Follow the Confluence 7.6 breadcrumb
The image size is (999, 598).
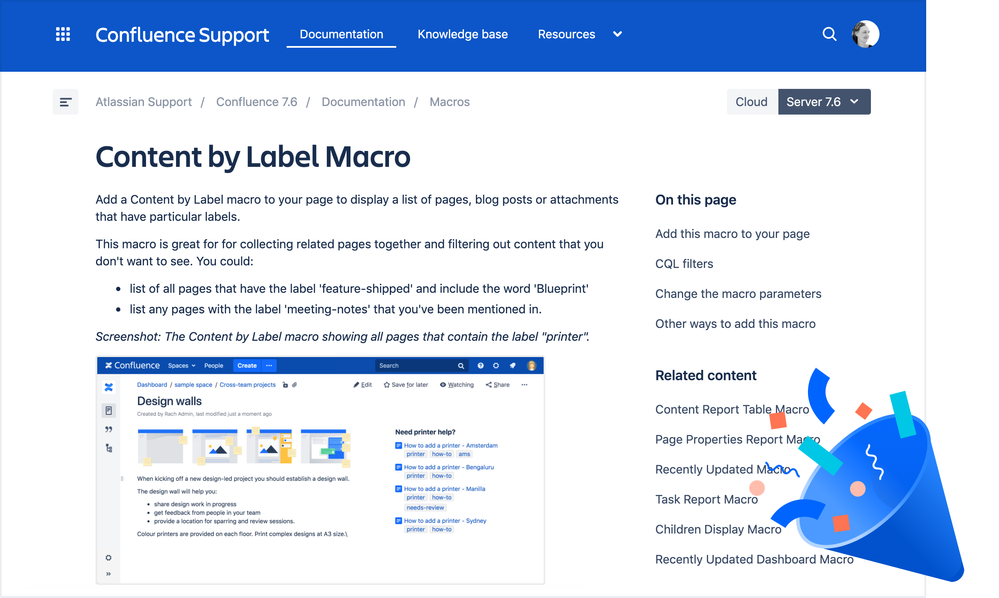click(257, 102)
